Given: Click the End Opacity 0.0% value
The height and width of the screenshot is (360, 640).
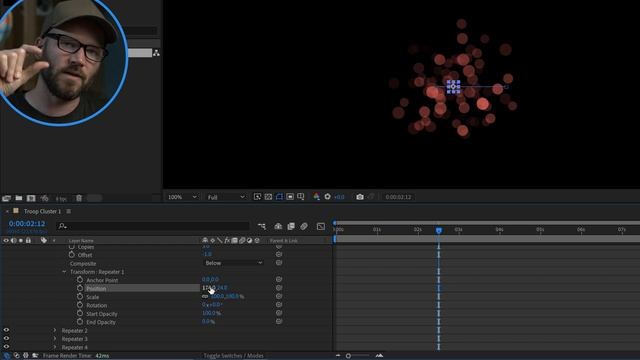Looking at the screenshot, I should 208,322.
